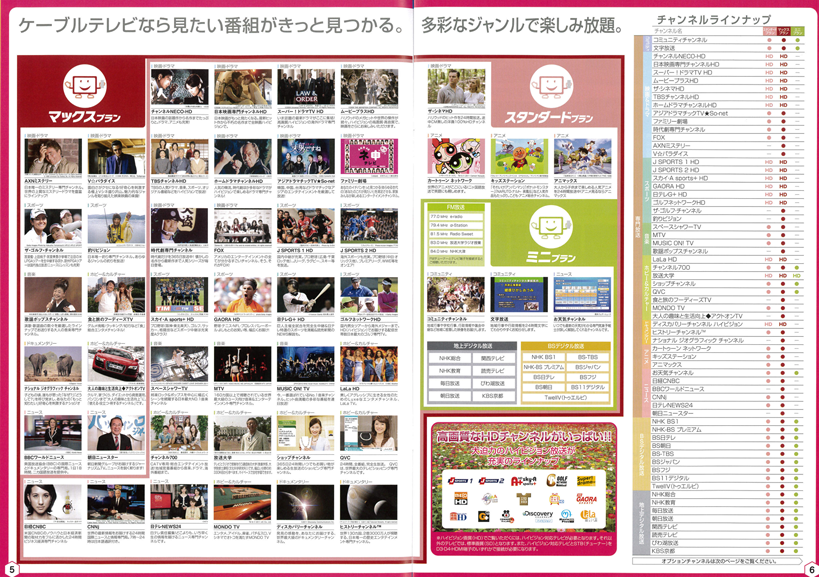Open the LaLa HD thumbnail
This screenshot has height=577, width=819.
[369, 364]
